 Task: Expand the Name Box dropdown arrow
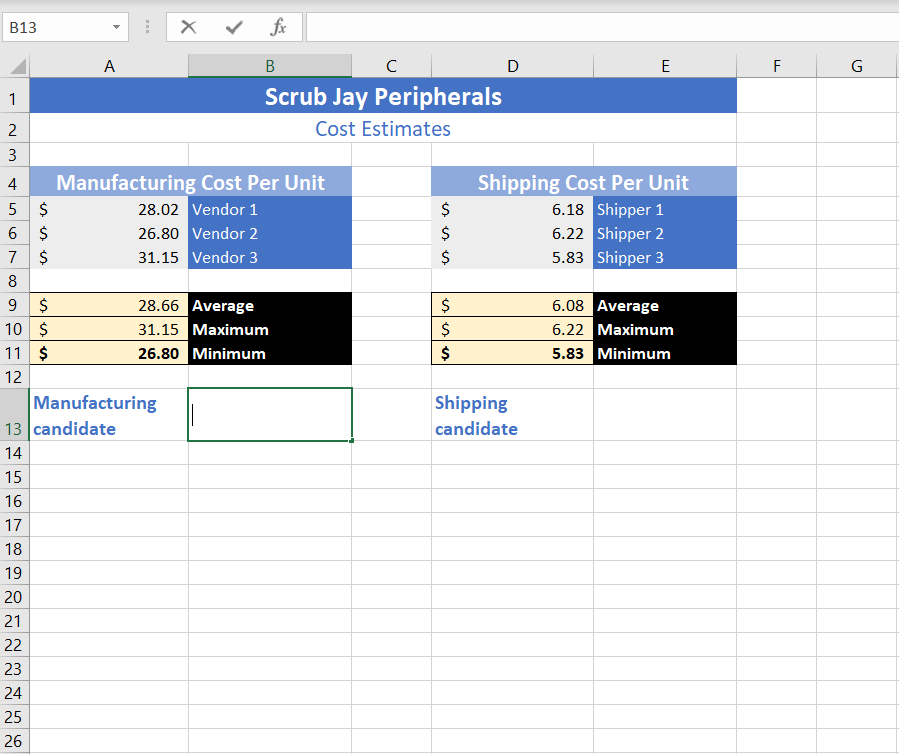pos(116,27)
